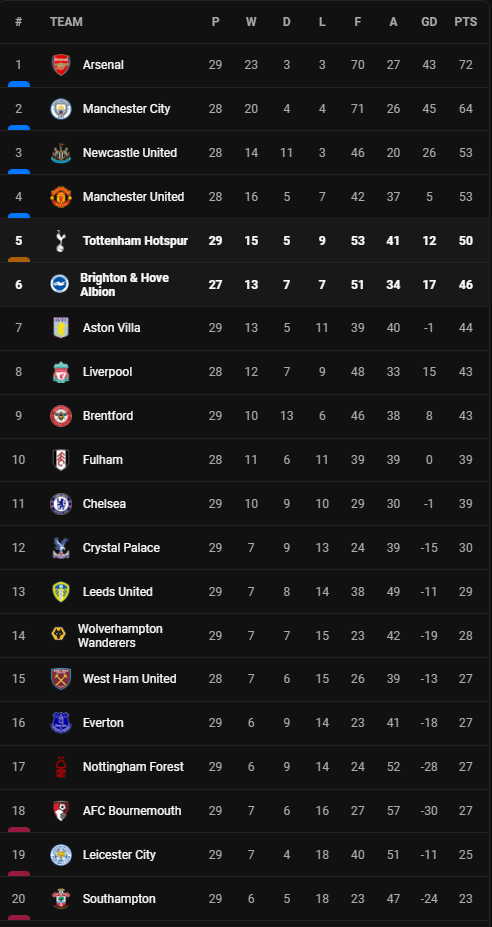The height and width of the screenshot is (927, 492).
Task: Select the Newcastle United badge
Action: (x=61, y=153)
